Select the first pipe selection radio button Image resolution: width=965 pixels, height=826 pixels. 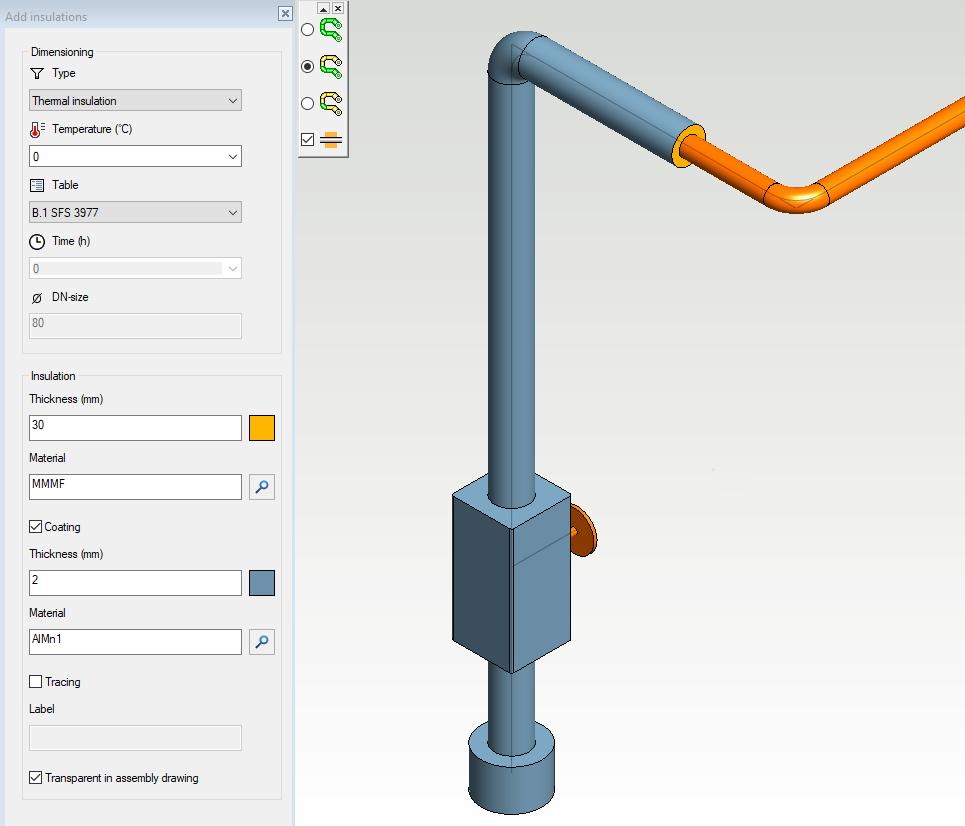click(x=307, y=30)
